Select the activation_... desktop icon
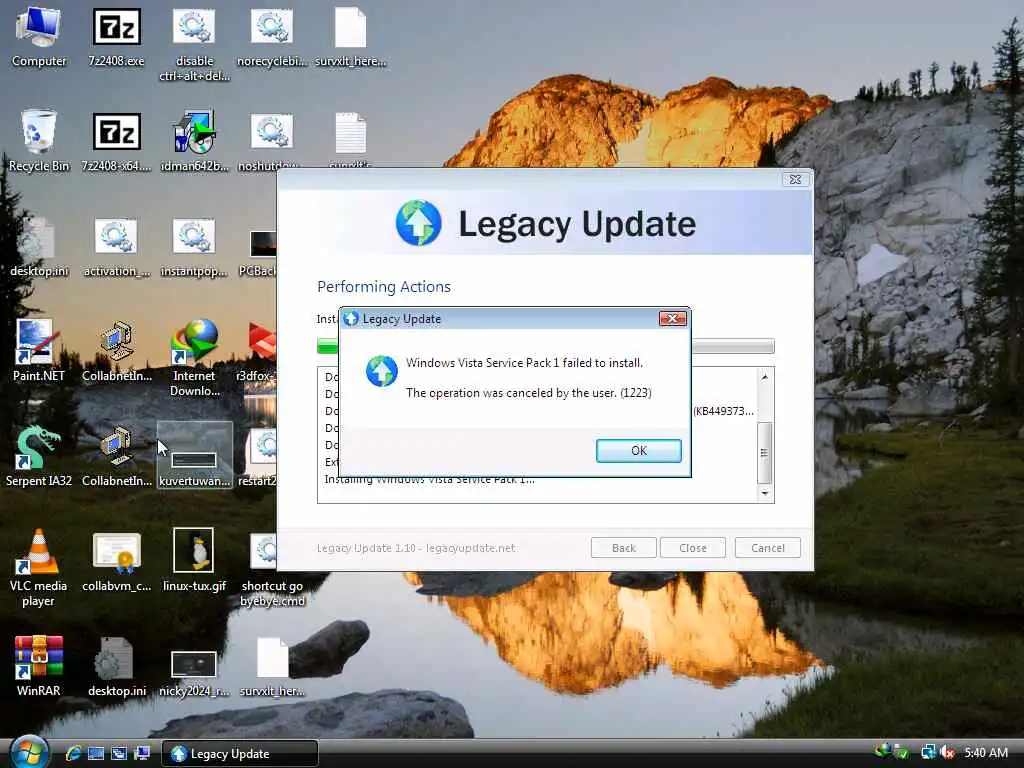The width and height of the screenshot is (1024, 768). (x=116, y=247)
